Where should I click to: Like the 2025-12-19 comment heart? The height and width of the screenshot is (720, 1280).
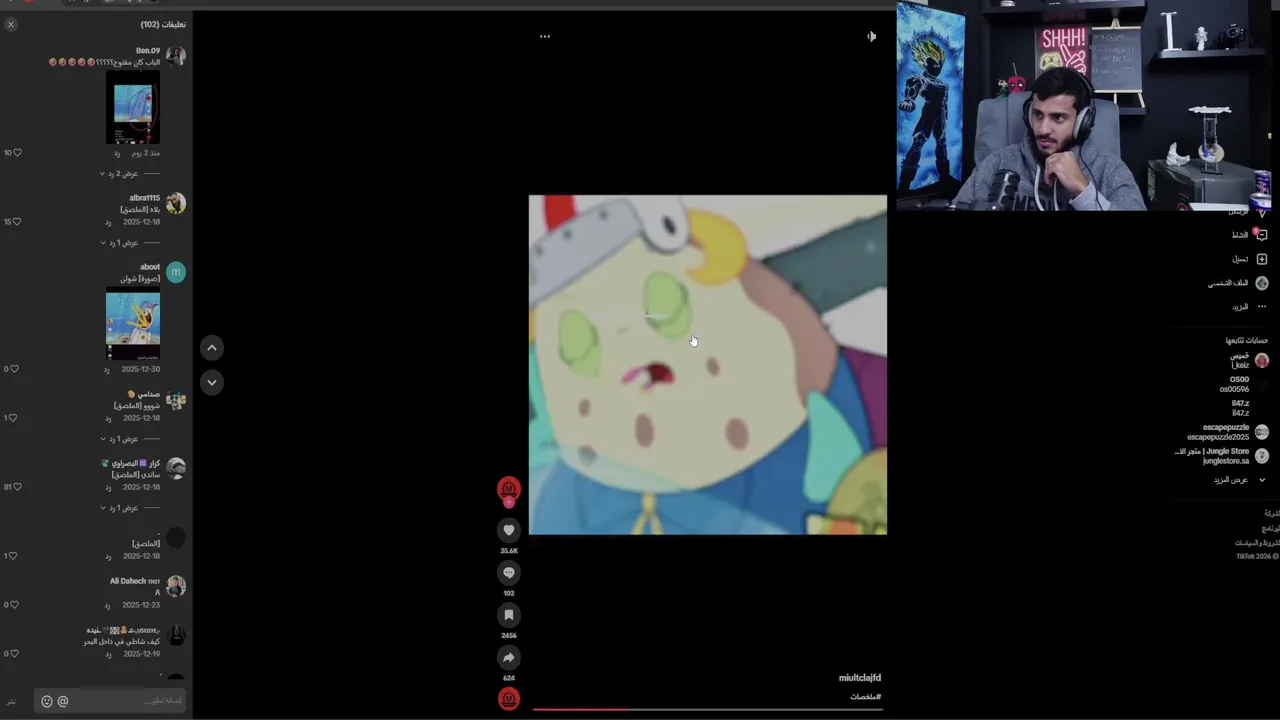pyautogui.click(x=13, y=654)
